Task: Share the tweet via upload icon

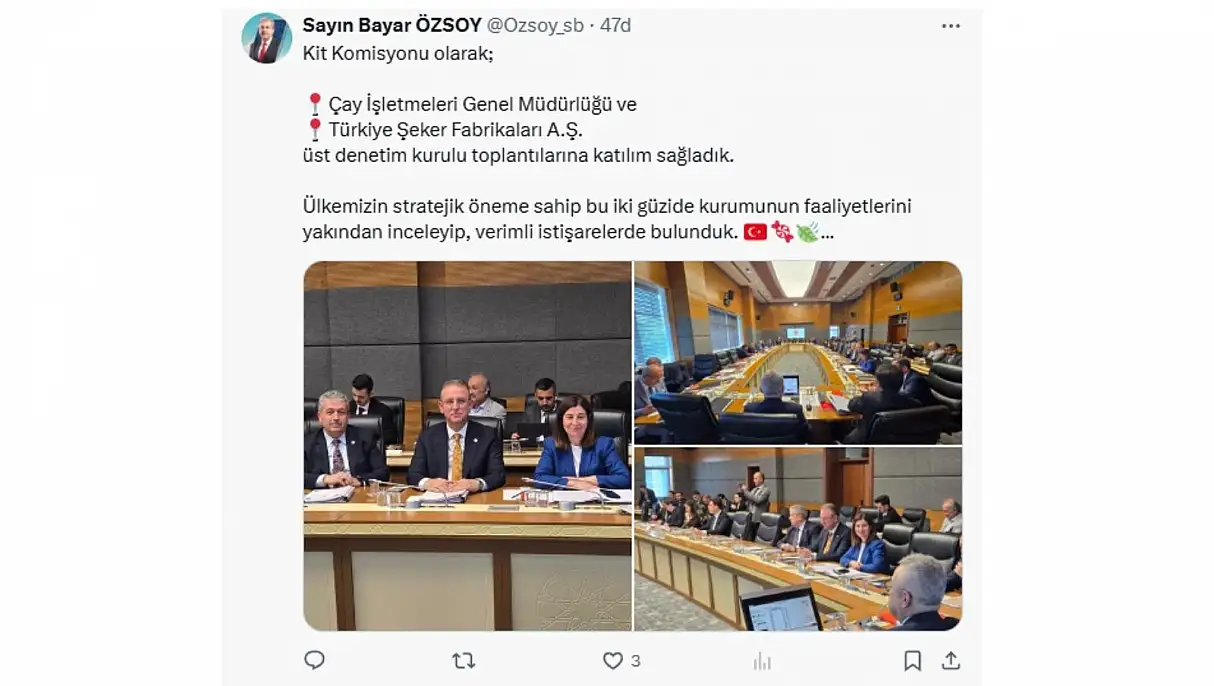Action: [951, 660]
